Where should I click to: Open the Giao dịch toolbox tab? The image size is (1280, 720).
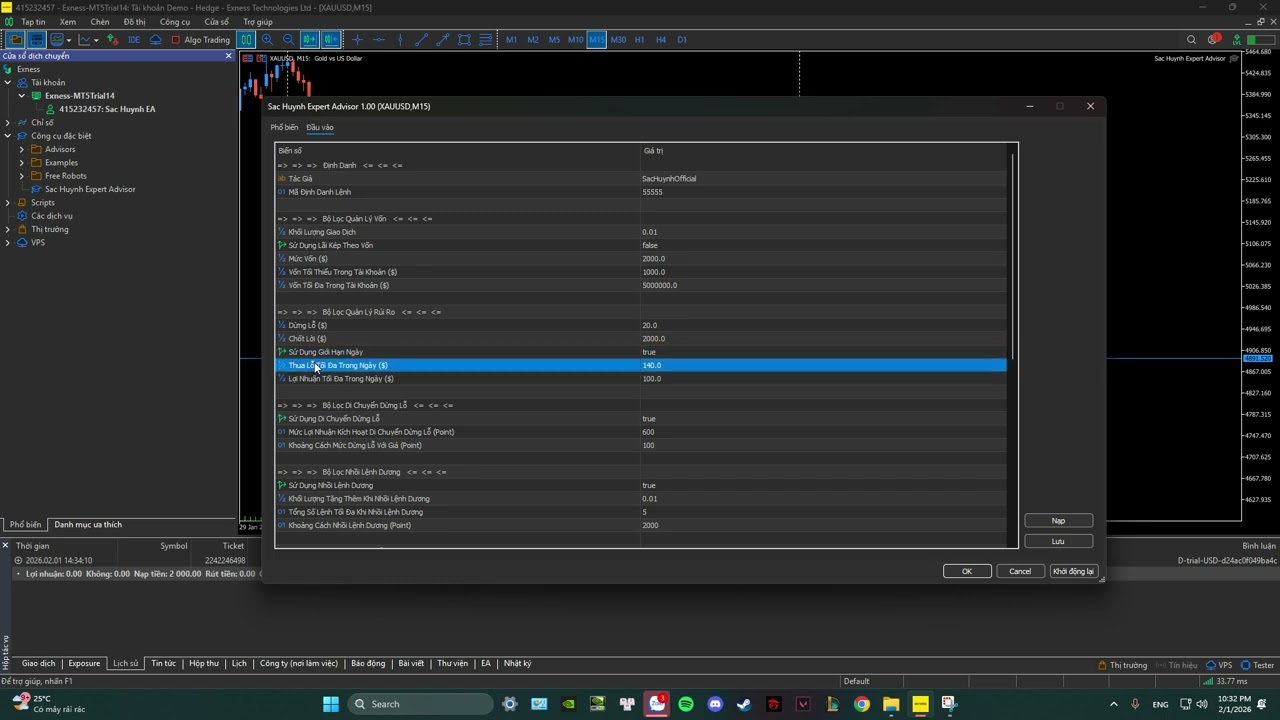point(39,664)
